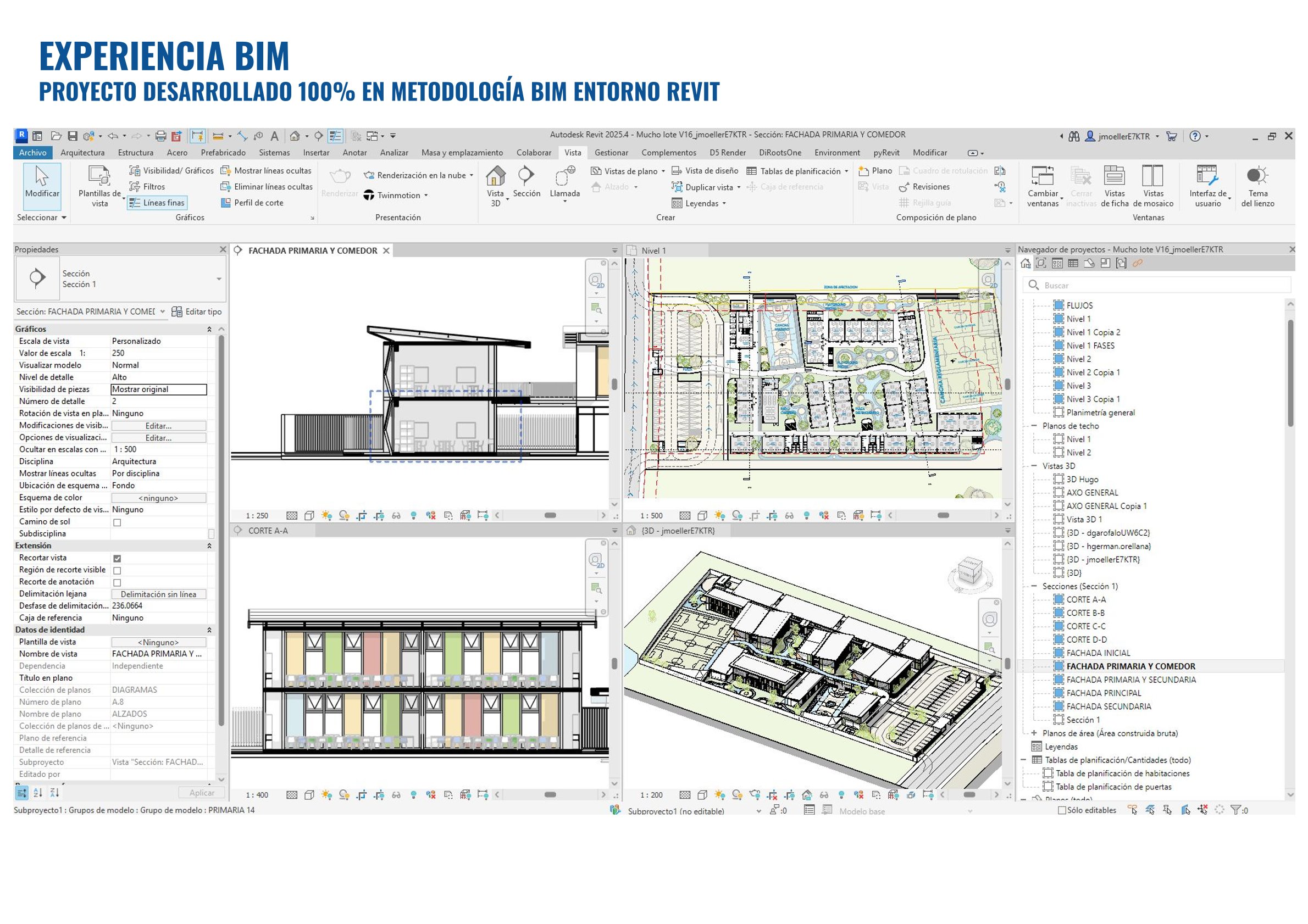Switch to the Colaborar ribbon tab
This screenshot has height=924, width=1308.
(x=534, y=153)
